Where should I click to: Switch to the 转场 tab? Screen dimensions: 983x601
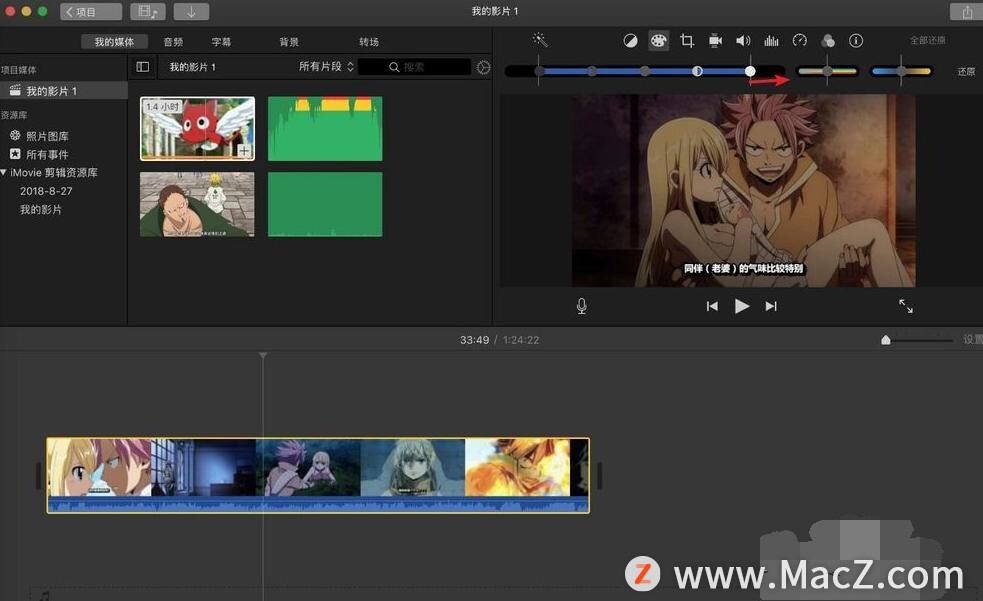click(369, 42)
